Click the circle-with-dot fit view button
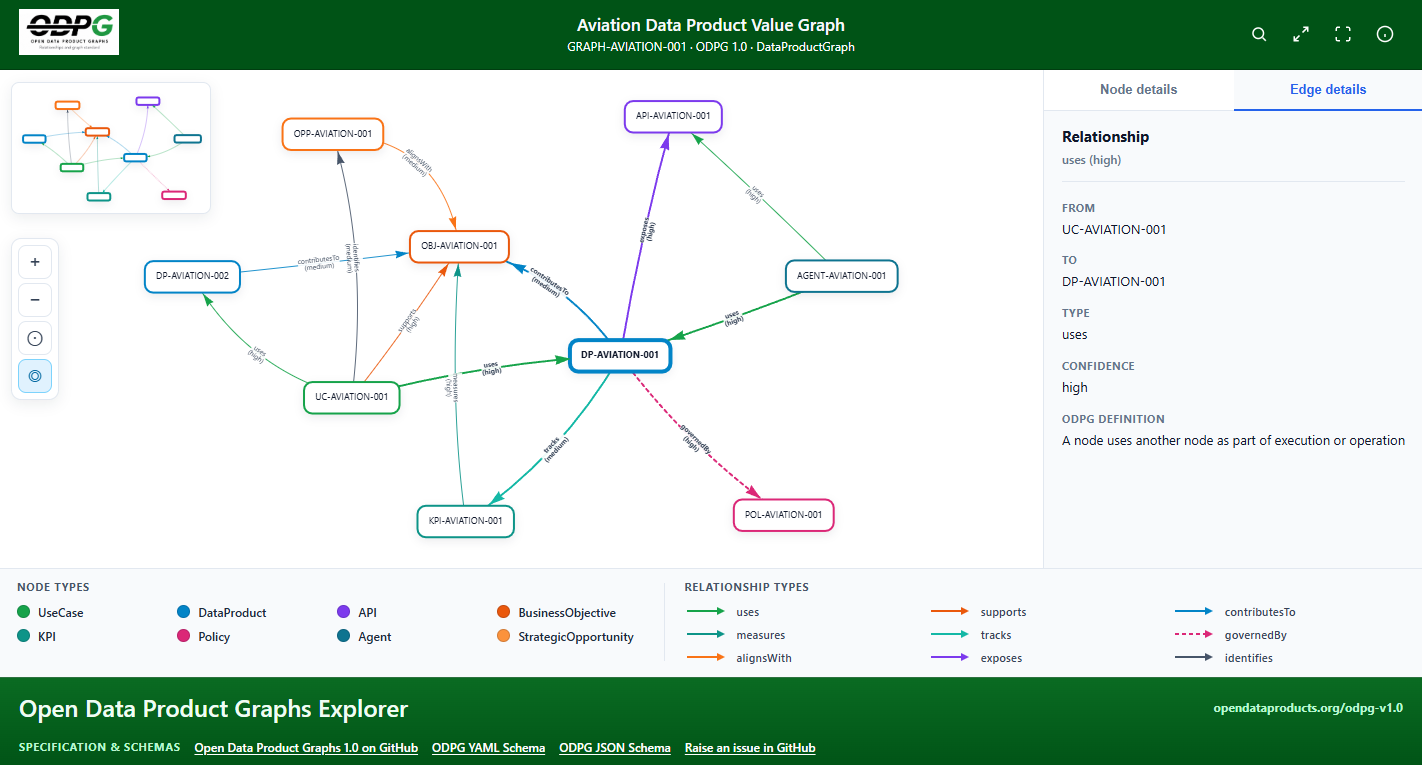 pyautogui.click(x=35, y=338)
